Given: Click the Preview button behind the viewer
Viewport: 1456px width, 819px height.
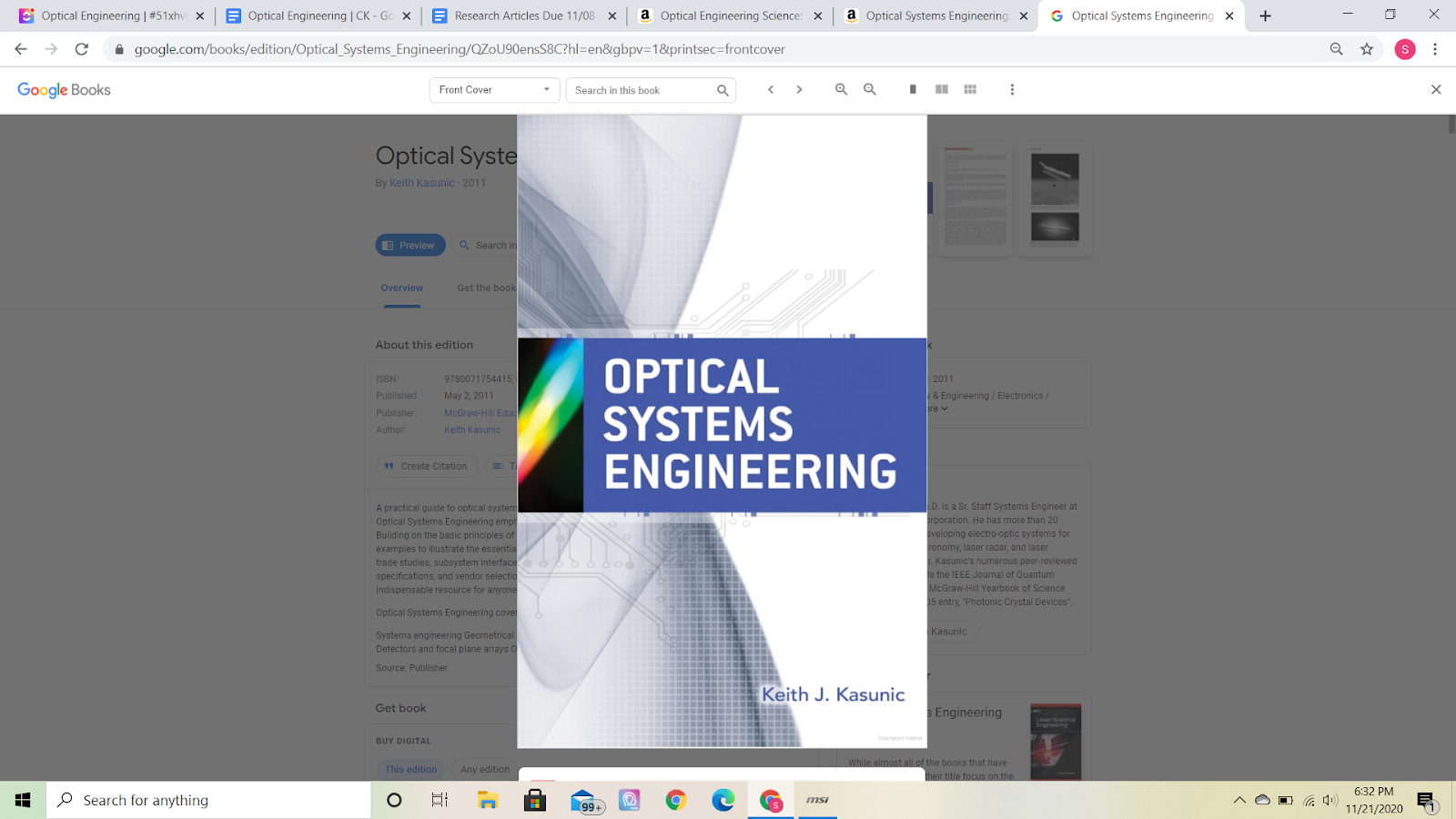Looking at the screenshot, I should (x=410, y=245).
